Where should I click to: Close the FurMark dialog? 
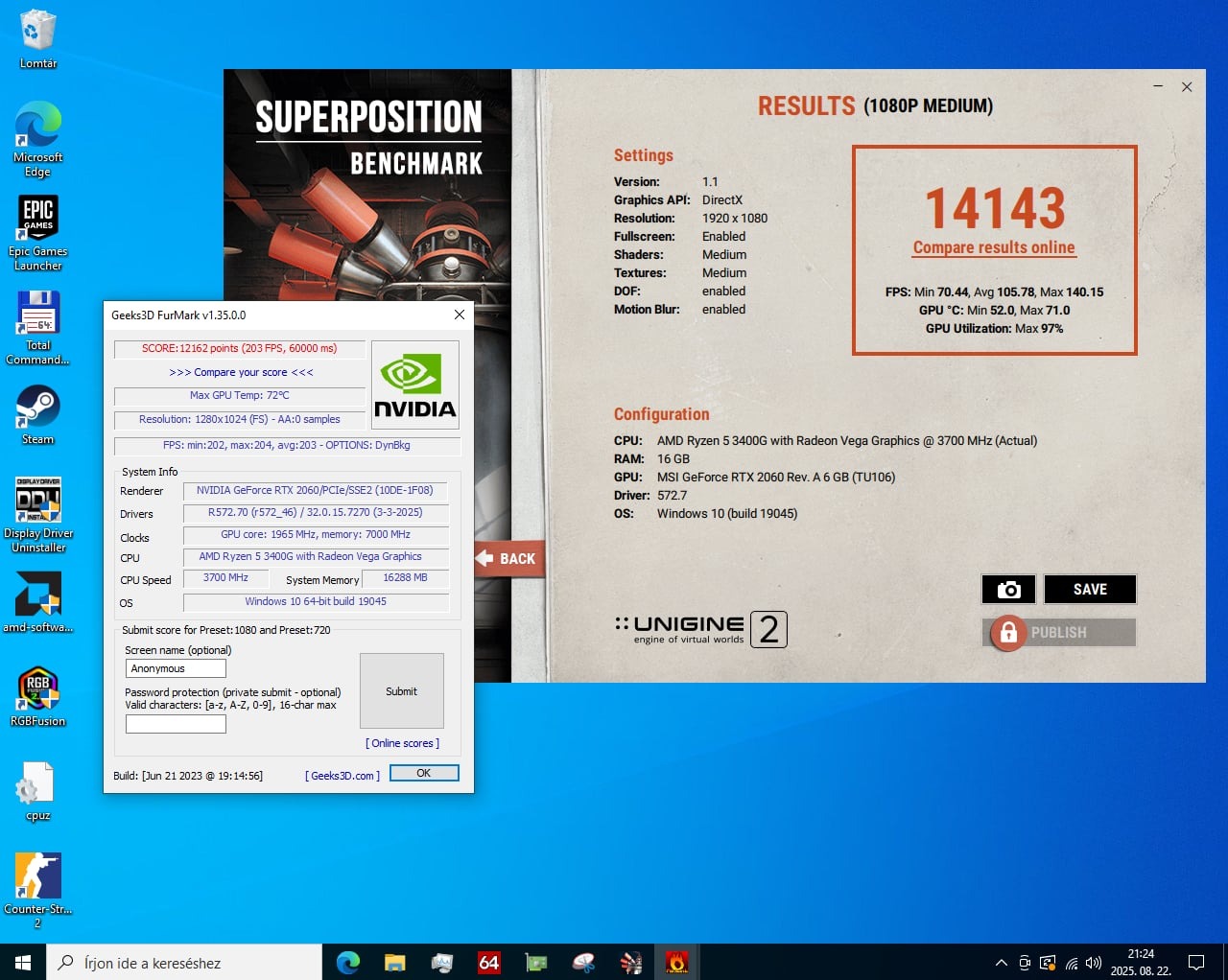(460, 315)
